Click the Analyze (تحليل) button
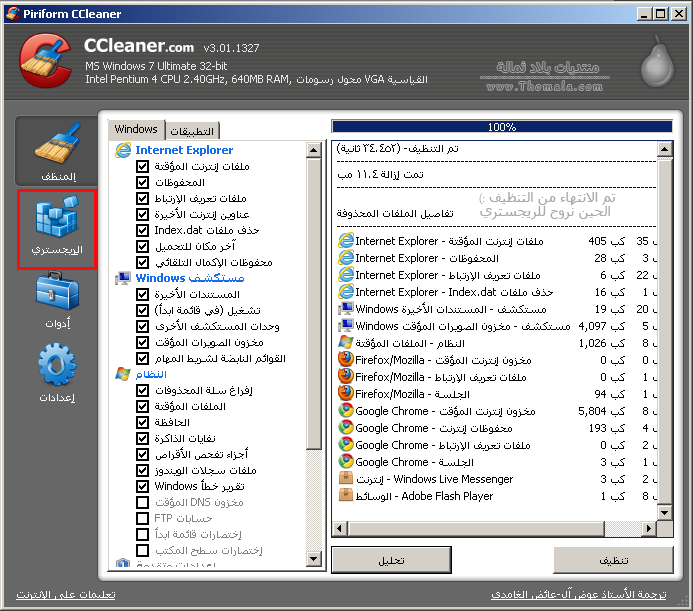 (x=392, y=560)
